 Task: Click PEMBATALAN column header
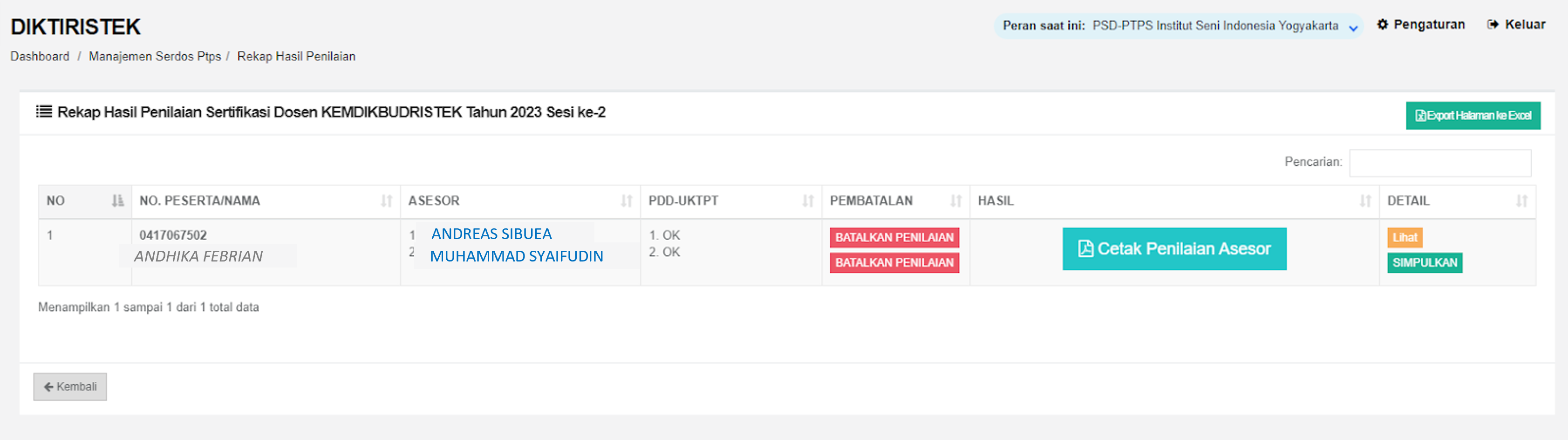click(896, 201)
